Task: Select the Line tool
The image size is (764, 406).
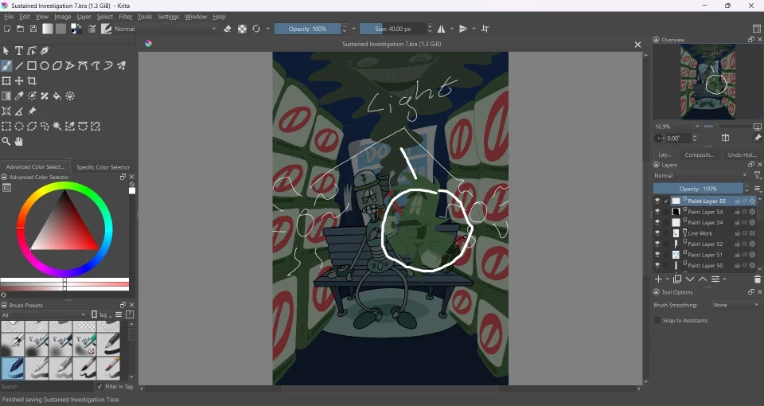Action: coord(19,66)
